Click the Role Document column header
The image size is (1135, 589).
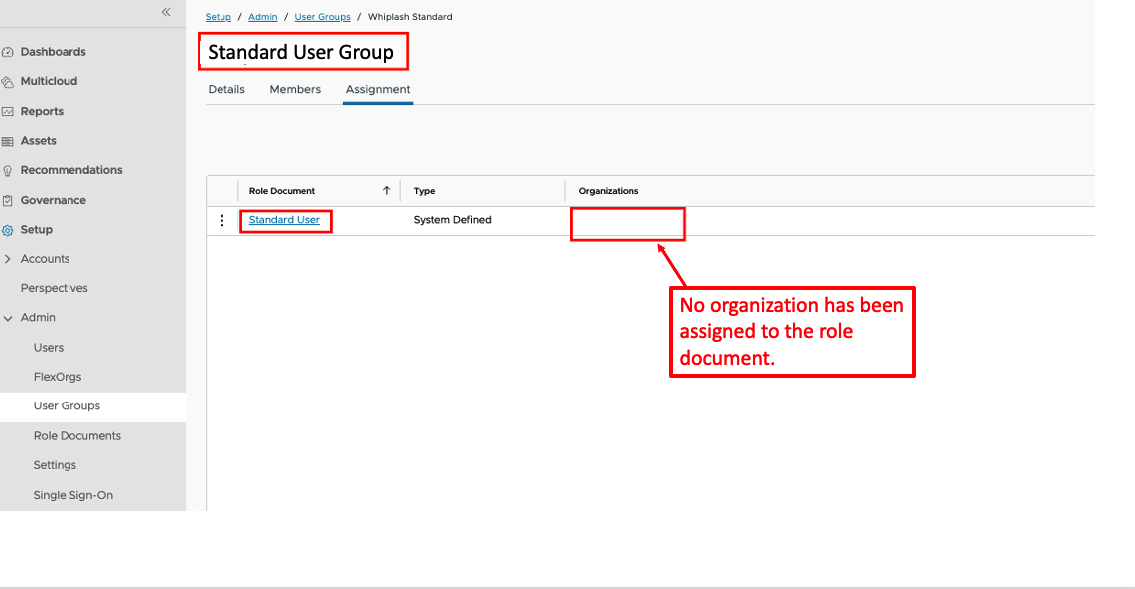pyautogui.click(x=282, y=191)
